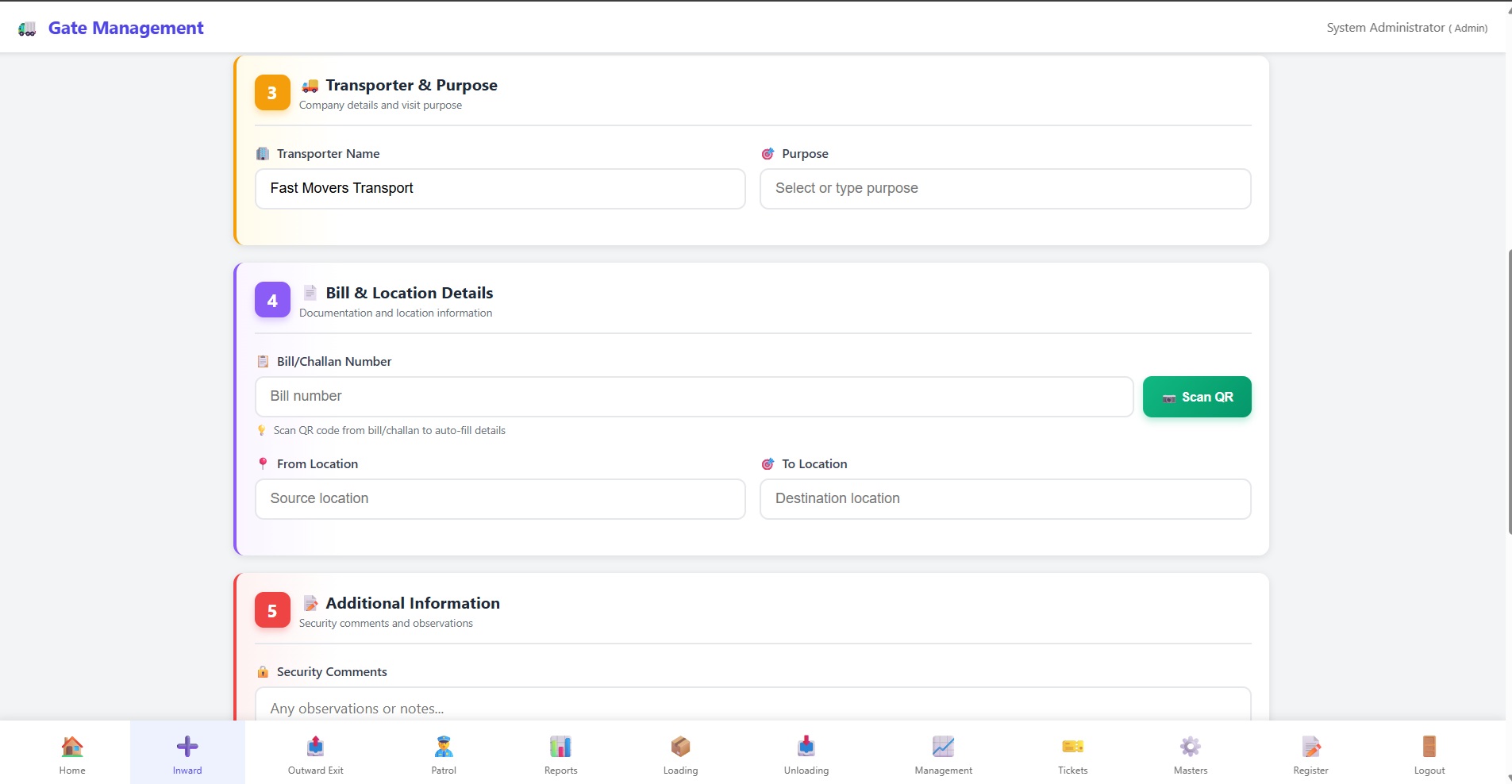Click the Security Comments text area
The width and height of the screenshot is (1512, 784).
tap(752, 706)
